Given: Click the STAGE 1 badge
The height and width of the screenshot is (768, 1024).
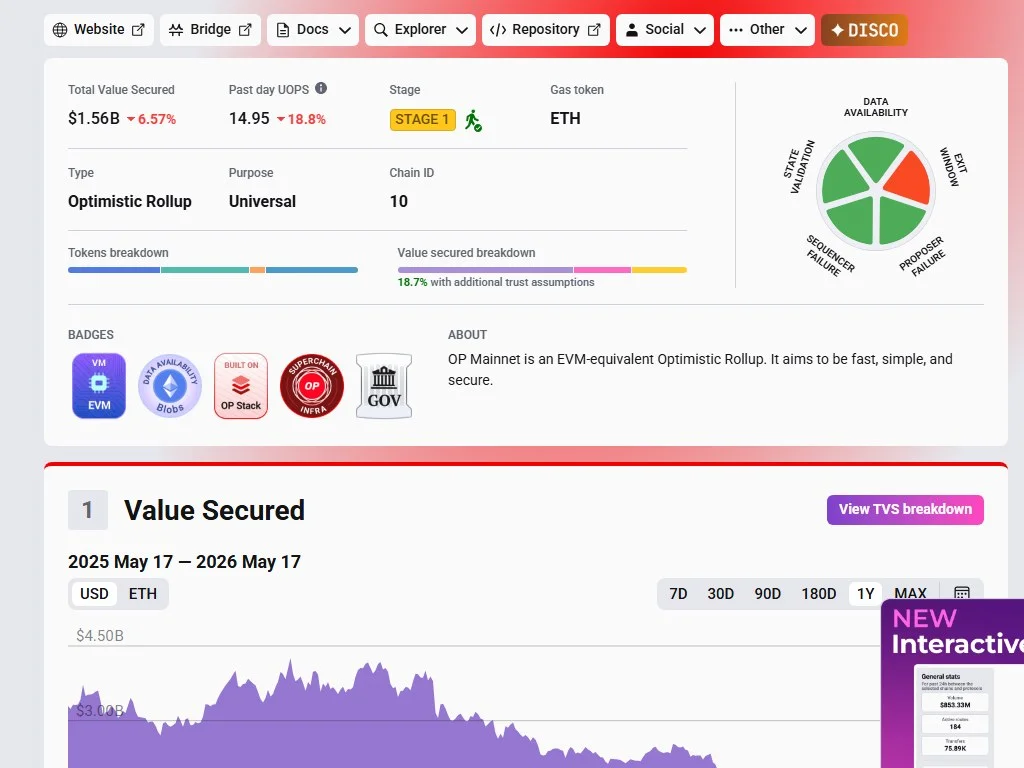Looking at the screenshot, I should (x=423, y=120).
